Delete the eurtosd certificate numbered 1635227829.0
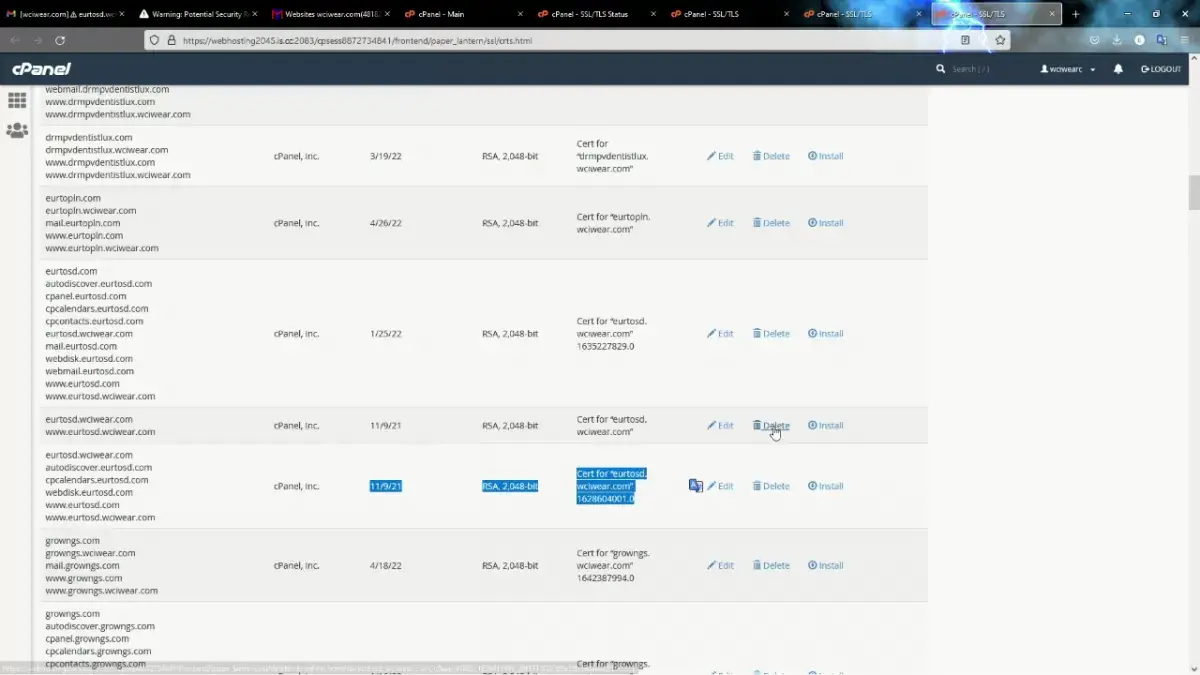 771,334
